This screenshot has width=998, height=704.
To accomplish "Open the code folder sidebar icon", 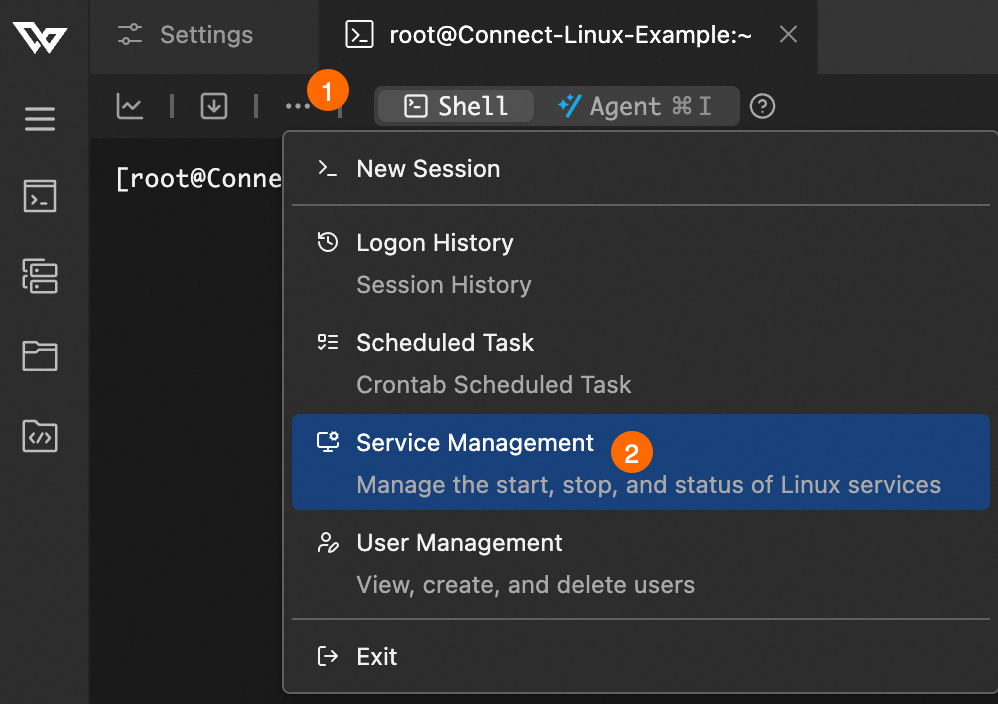I will tap(40, 436).
